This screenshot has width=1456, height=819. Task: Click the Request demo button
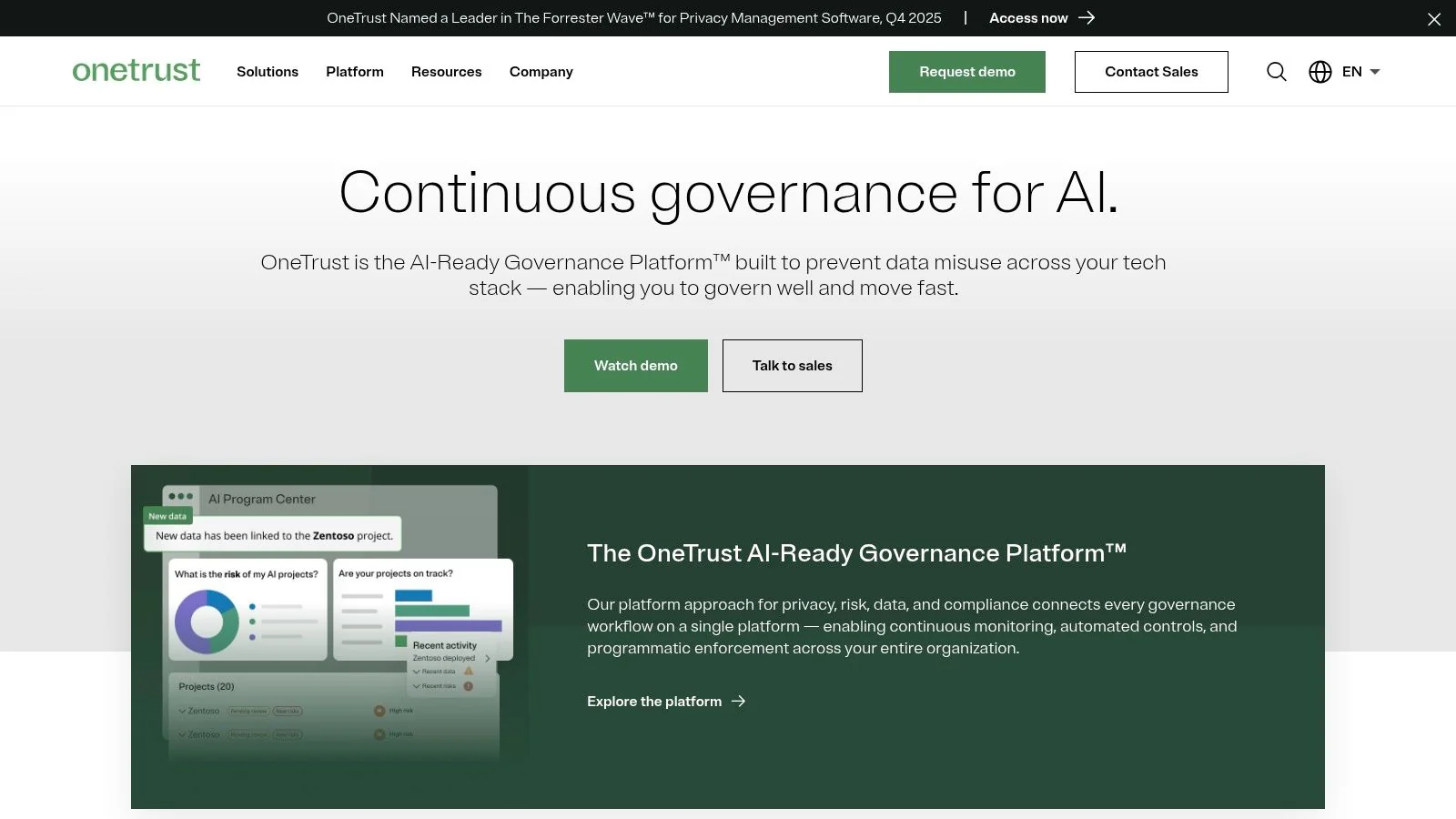(x=966, y=71)
